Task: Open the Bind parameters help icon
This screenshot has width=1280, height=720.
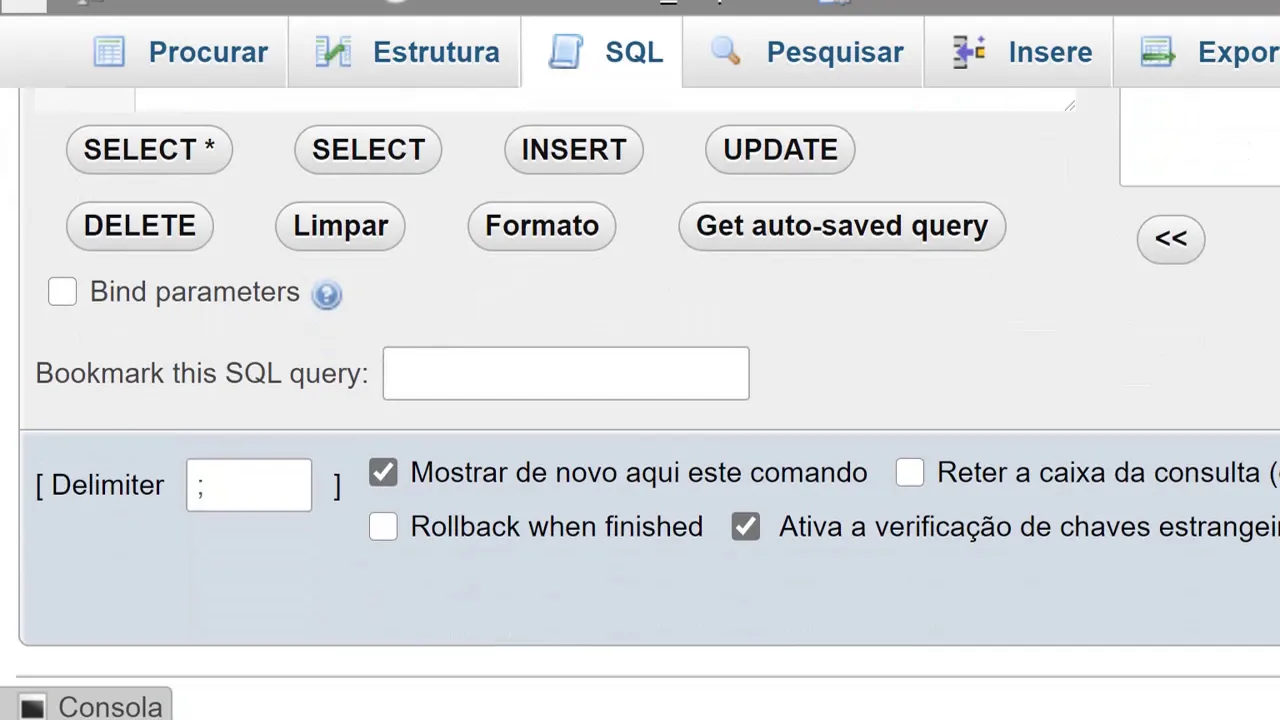Action: point(327,295)
